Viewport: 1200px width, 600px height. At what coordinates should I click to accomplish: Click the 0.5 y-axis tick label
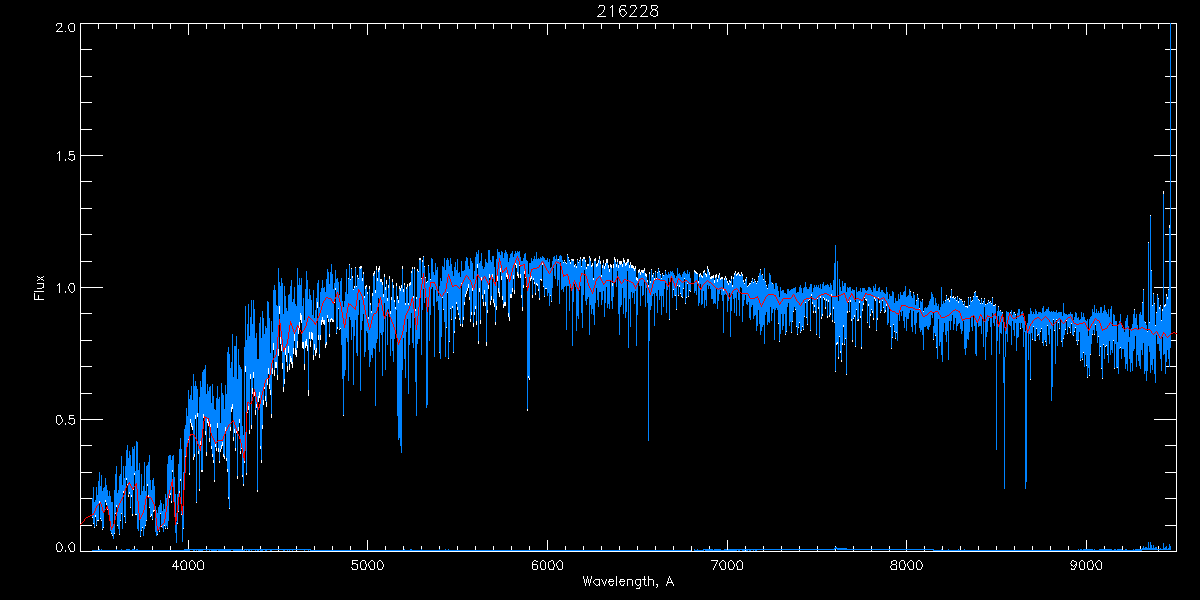[x=66, y=419]
